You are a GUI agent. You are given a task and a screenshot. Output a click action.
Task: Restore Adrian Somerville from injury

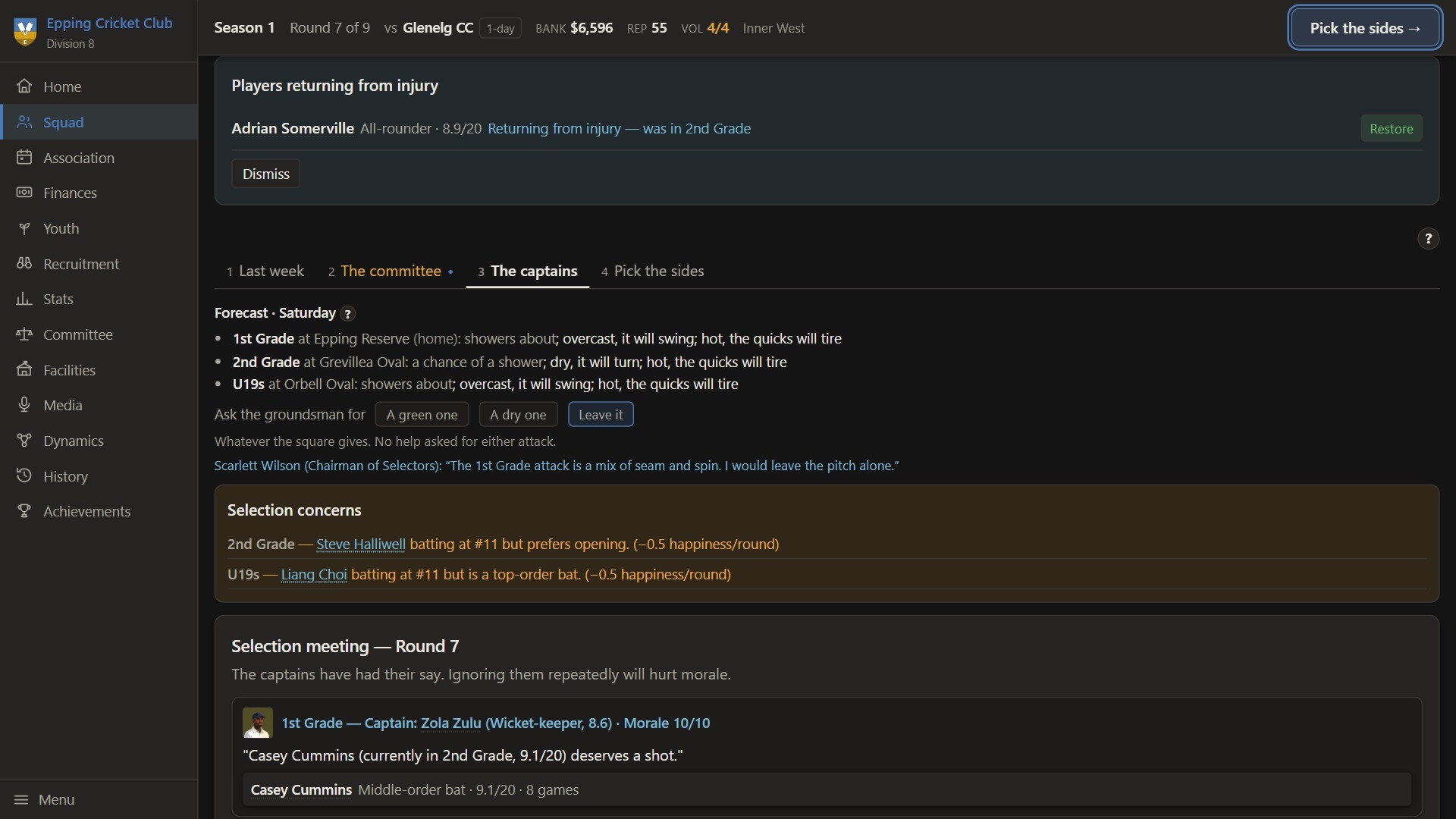(1391, 128)
